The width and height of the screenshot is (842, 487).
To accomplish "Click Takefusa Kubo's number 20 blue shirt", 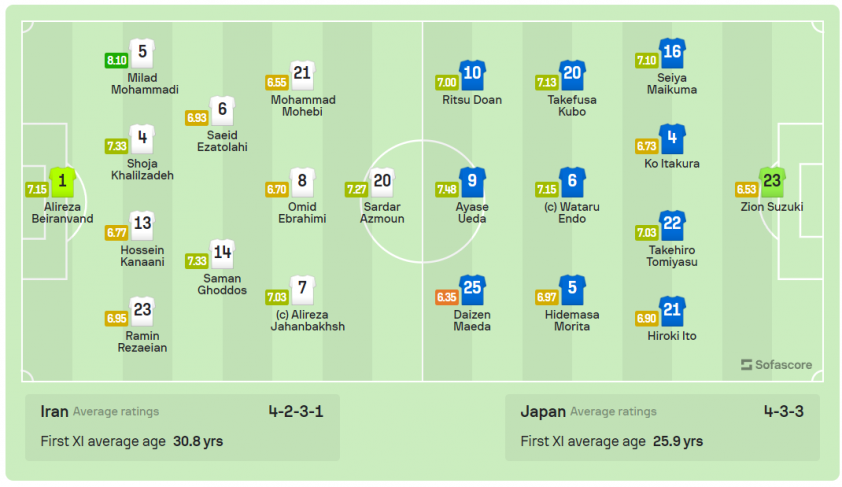I will coord(572,75).
